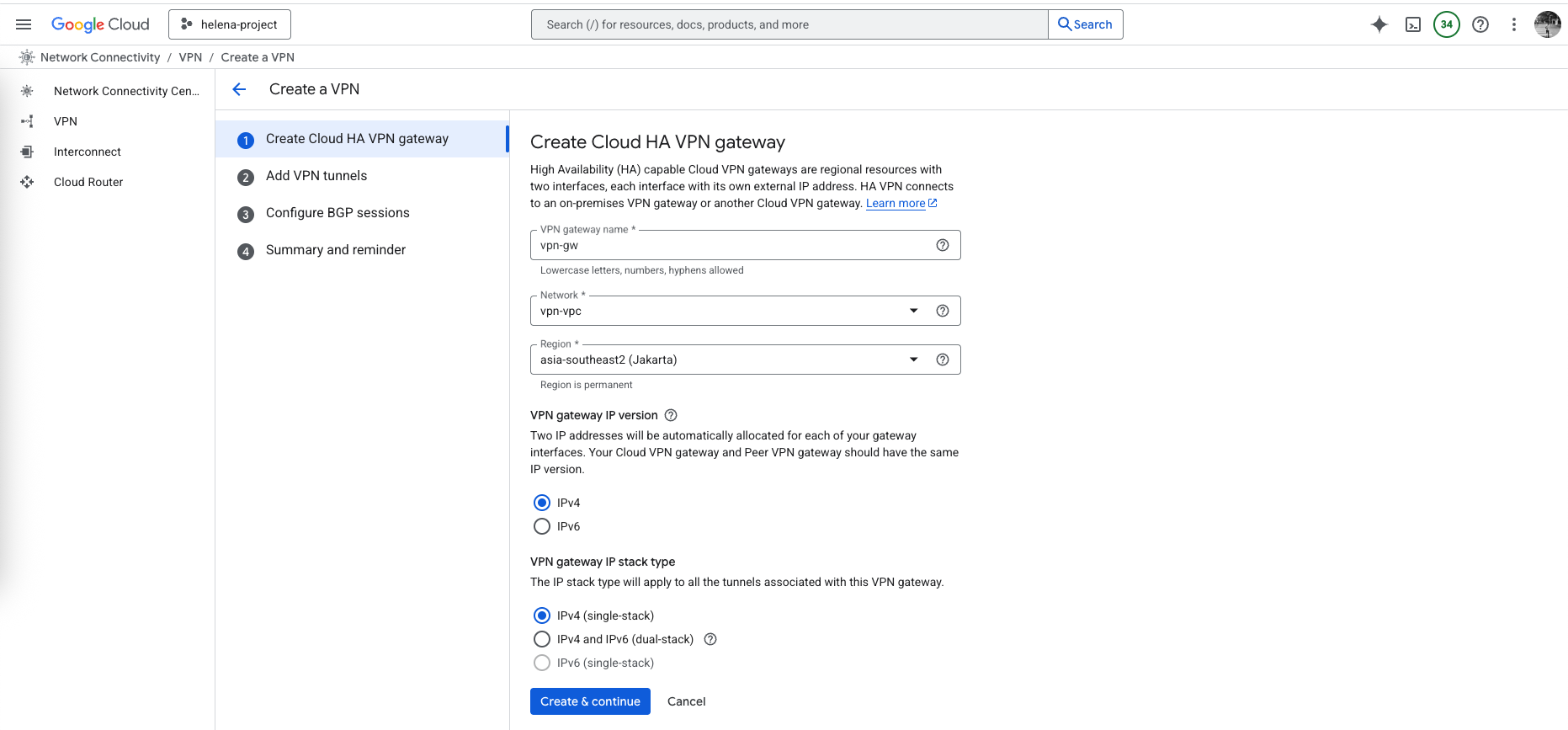Image resolution: width=1568 pixels, height=730 pixels.
Task: Click the VPN gateway name input field
Action: pos(732,246)
